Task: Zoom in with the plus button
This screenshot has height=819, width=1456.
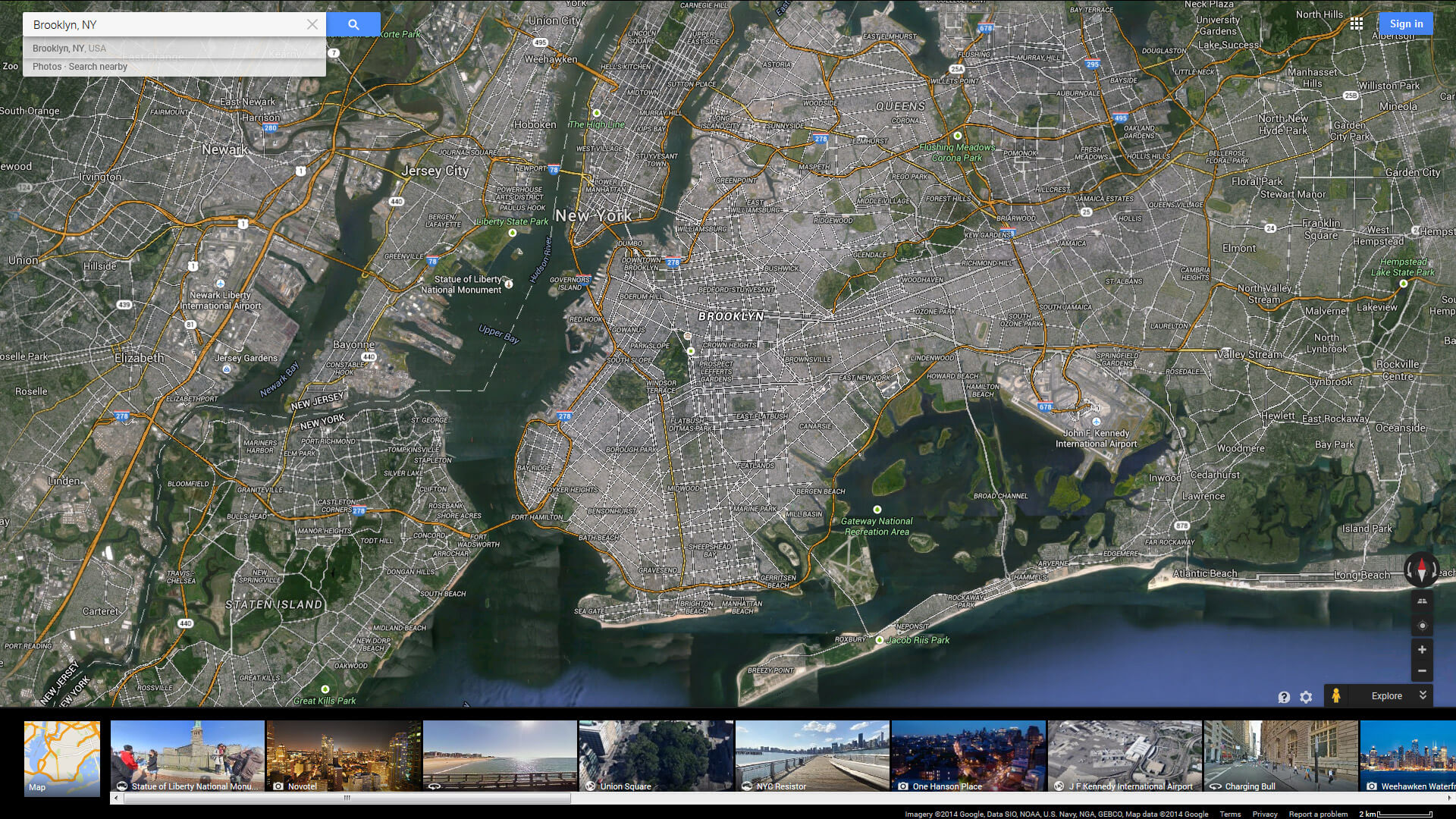Action: (x=1422, y=650)
